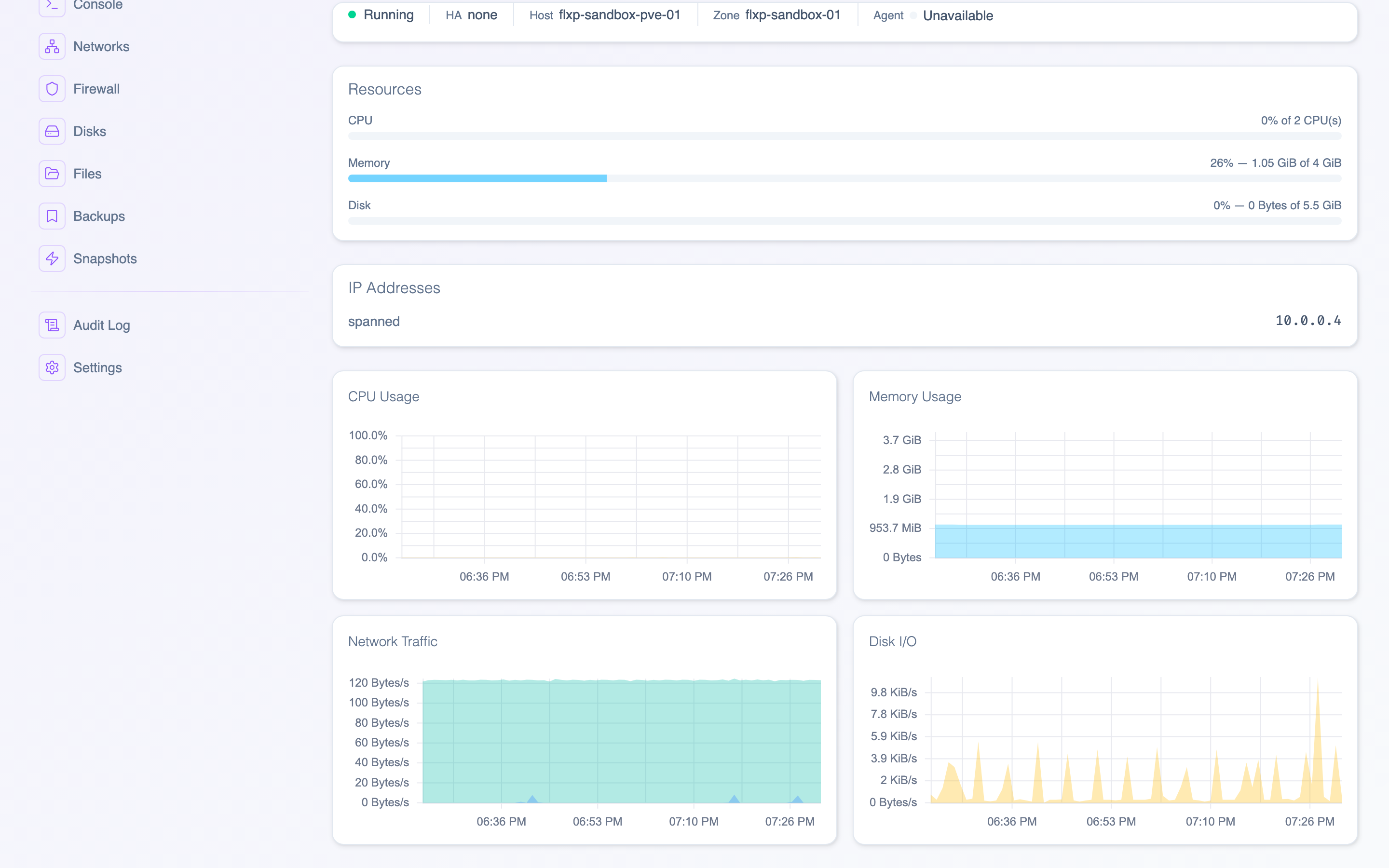This screenshot has width=1389, height=868.
Task: Click 9.8 KiB/s label on Disk chart
Action: (894, 693)
